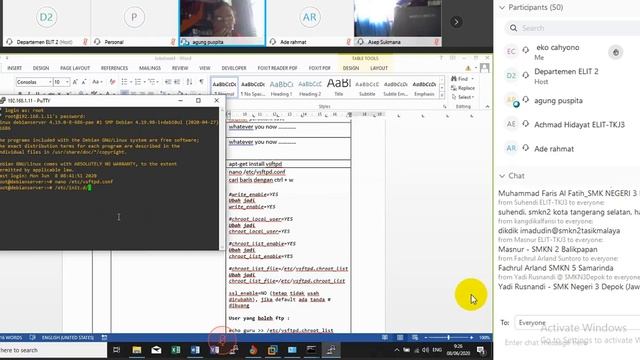
Task: Click ENGLISH (UNITED STATES) language status
Action: [x=68, y=338]
